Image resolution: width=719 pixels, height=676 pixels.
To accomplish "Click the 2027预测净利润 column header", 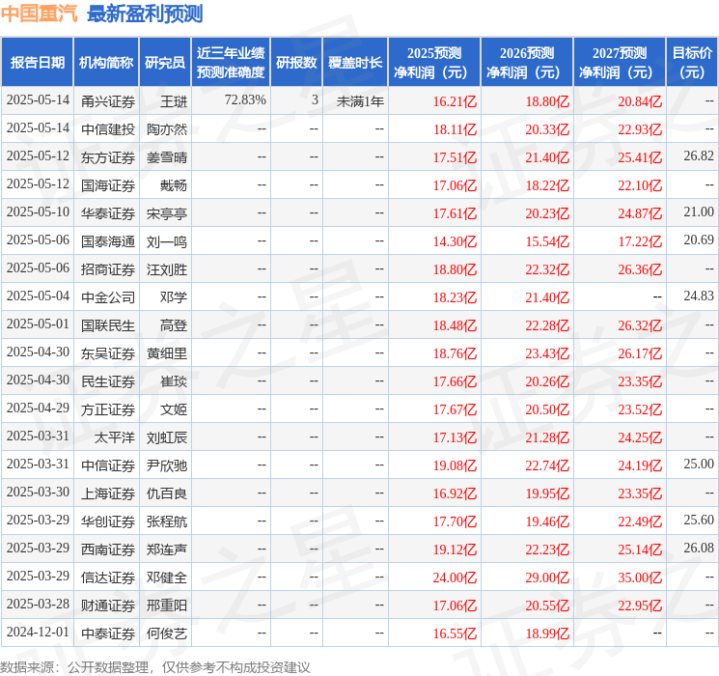I will [619, 62].
